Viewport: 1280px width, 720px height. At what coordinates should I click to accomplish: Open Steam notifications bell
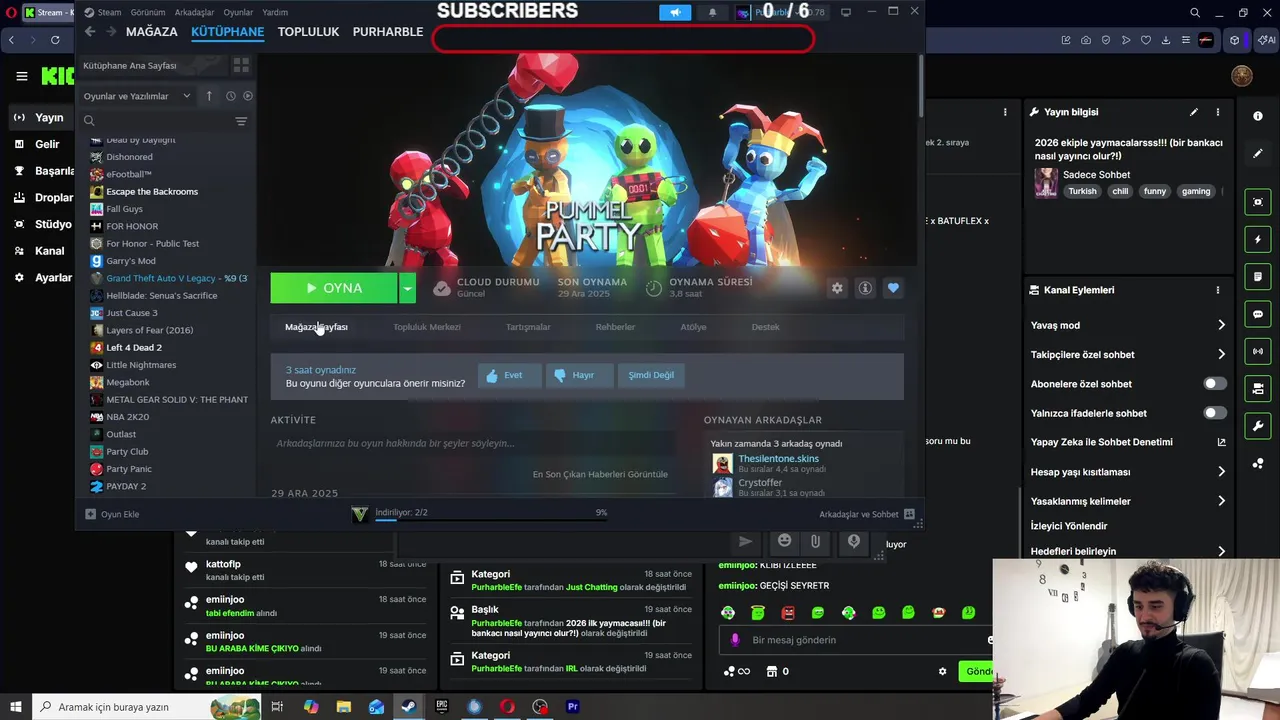712,12
